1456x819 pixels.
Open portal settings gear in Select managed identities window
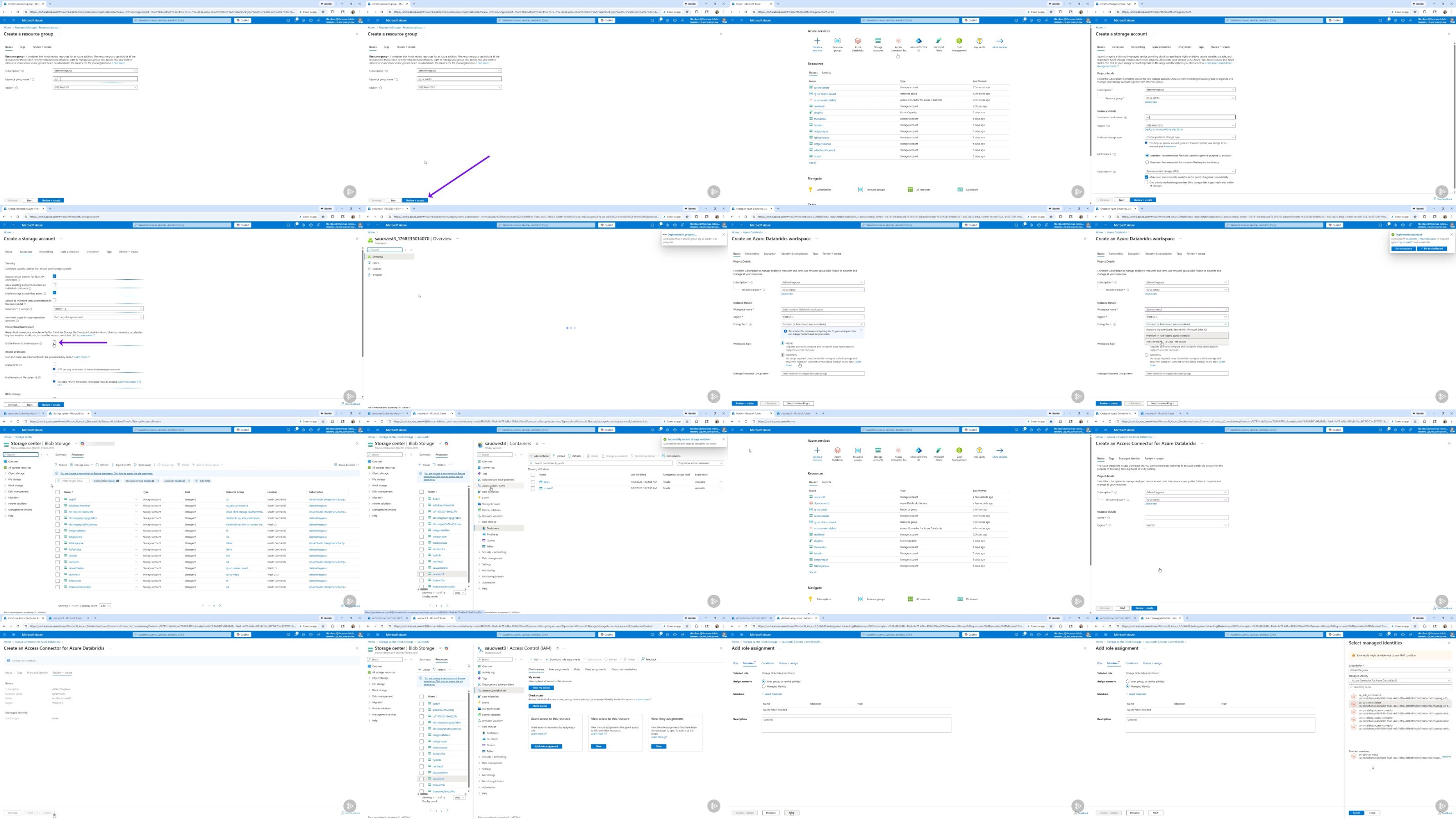(x=1395, y=635)
